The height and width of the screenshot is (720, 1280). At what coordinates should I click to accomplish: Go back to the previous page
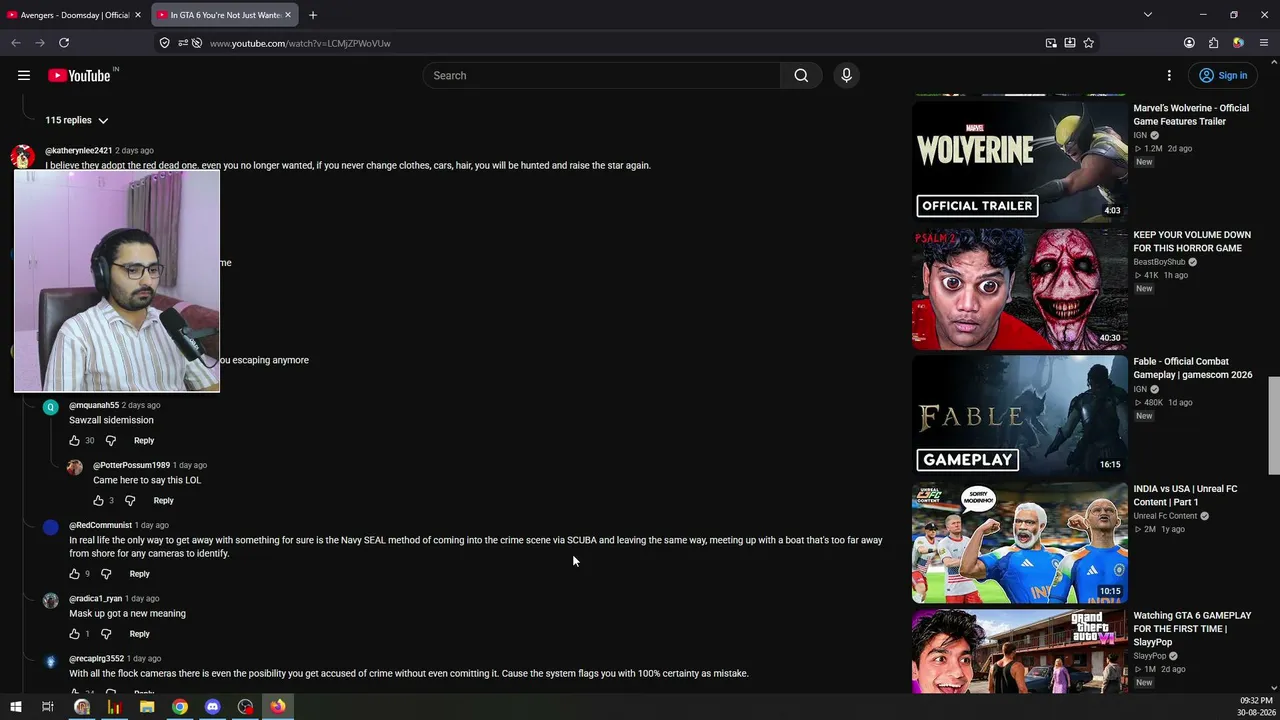click(x=16, y=43)
